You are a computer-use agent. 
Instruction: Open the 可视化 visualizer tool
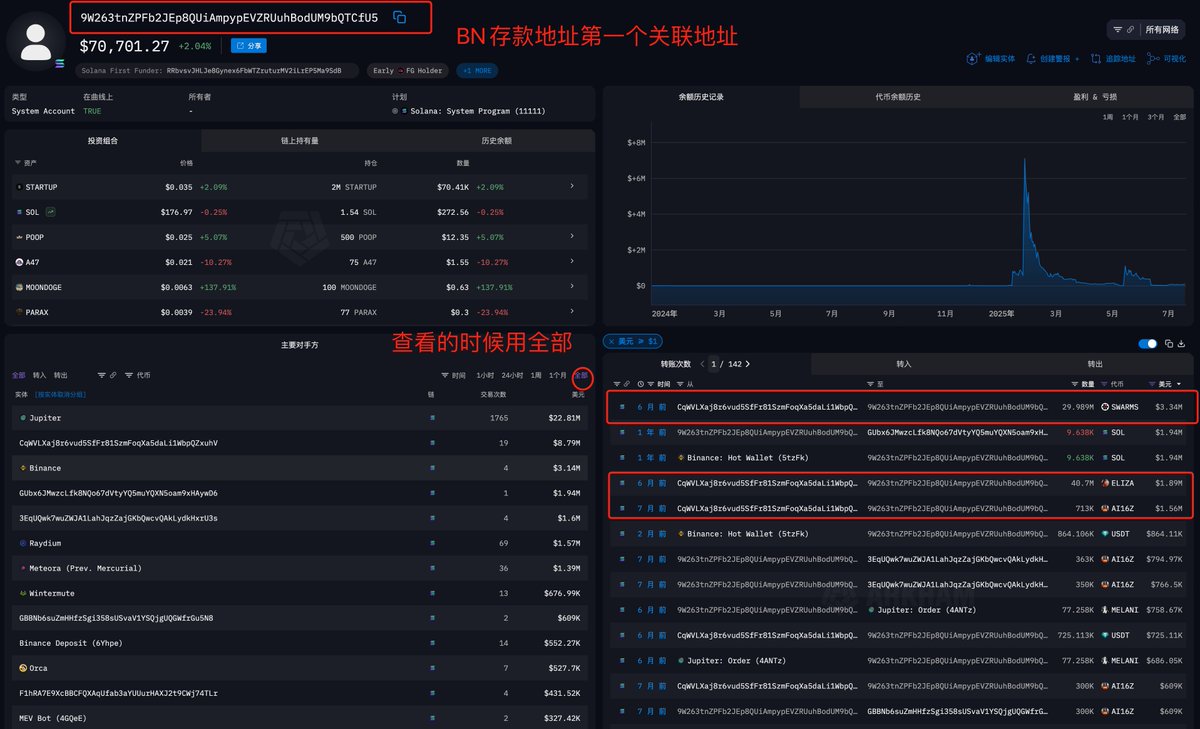[1166, 59]
